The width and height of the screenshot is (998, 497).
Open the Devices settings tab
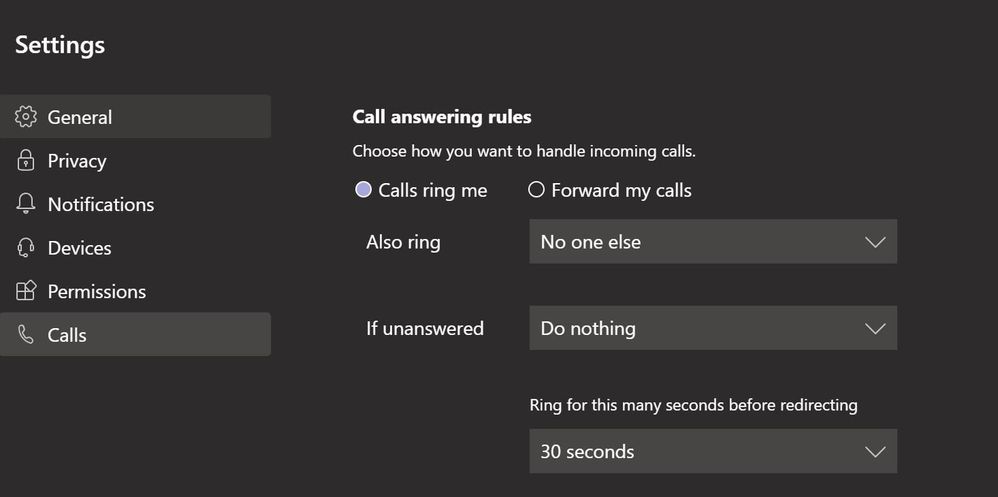coord(80,248)
